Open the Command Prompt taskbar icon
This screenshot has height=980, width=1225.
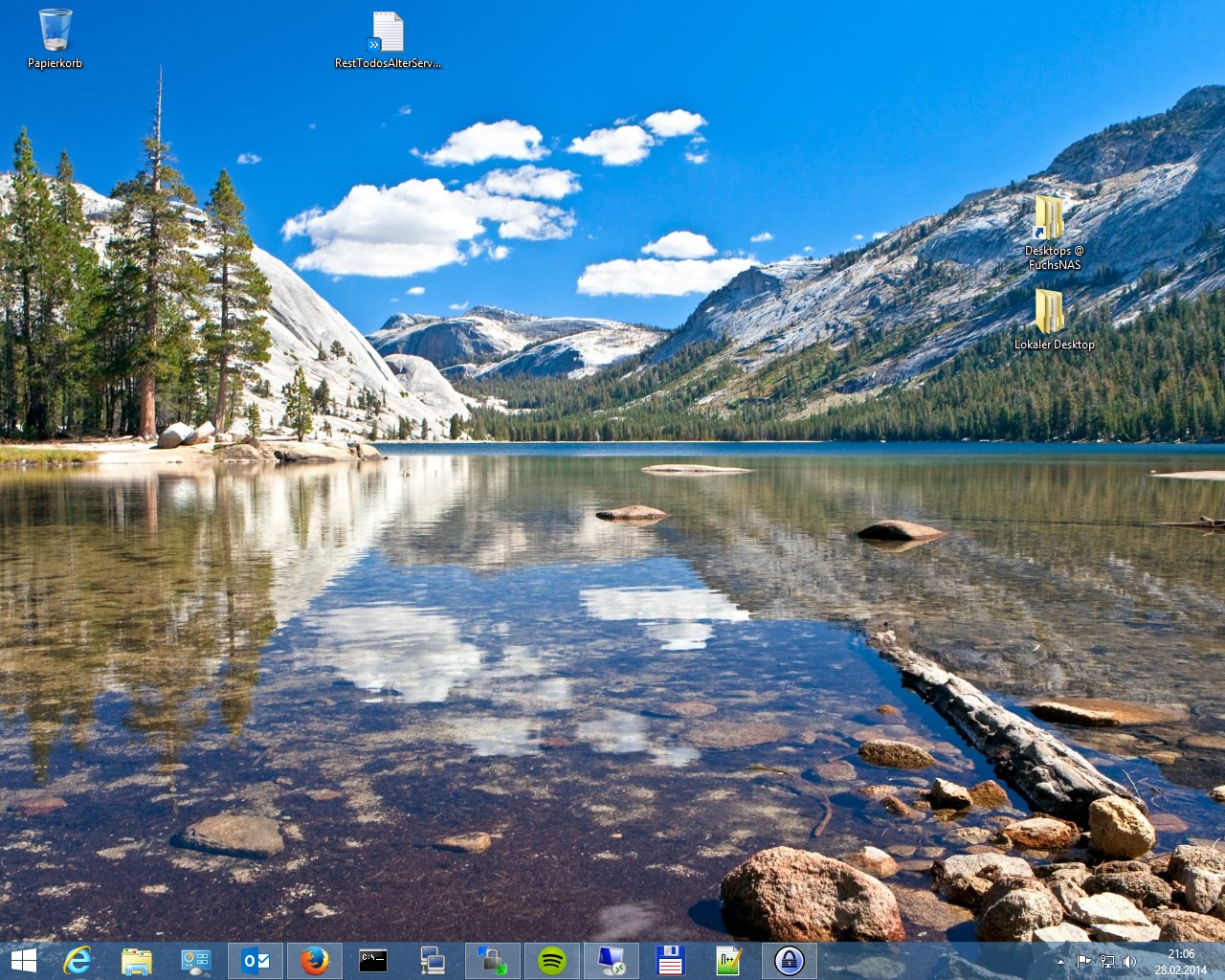tap(373, 961)
